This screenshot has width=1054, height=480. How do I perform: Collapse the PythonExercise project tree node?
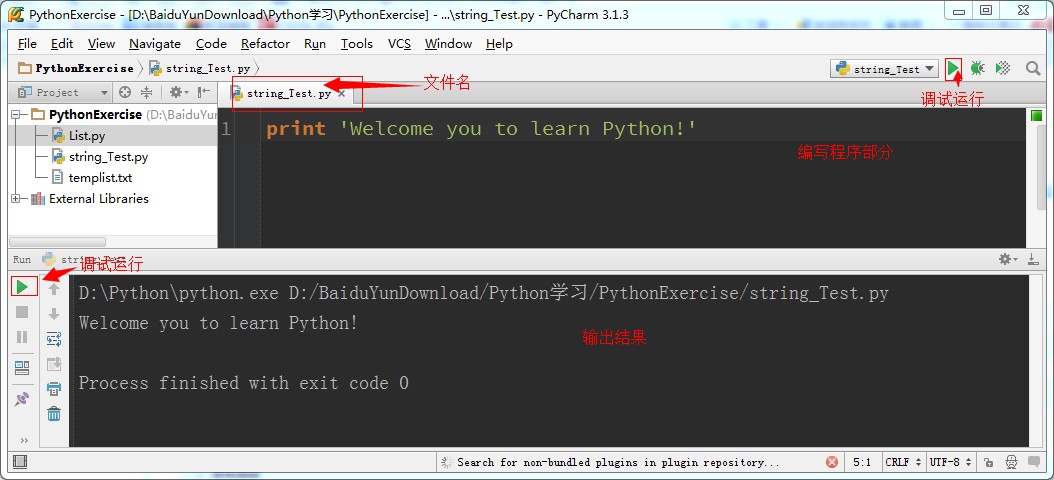click(16, 114)
